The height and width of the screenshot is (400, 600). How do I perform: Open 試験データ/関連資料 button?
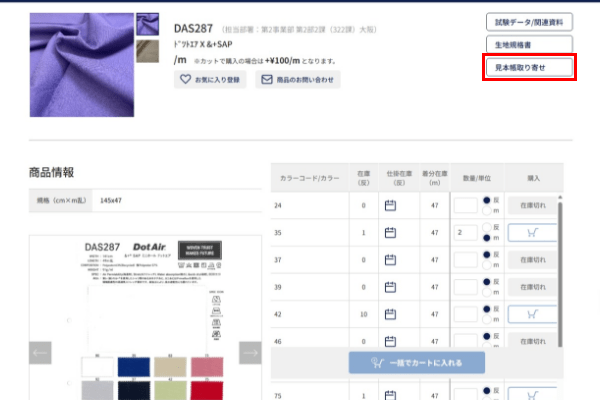point(528,22)
